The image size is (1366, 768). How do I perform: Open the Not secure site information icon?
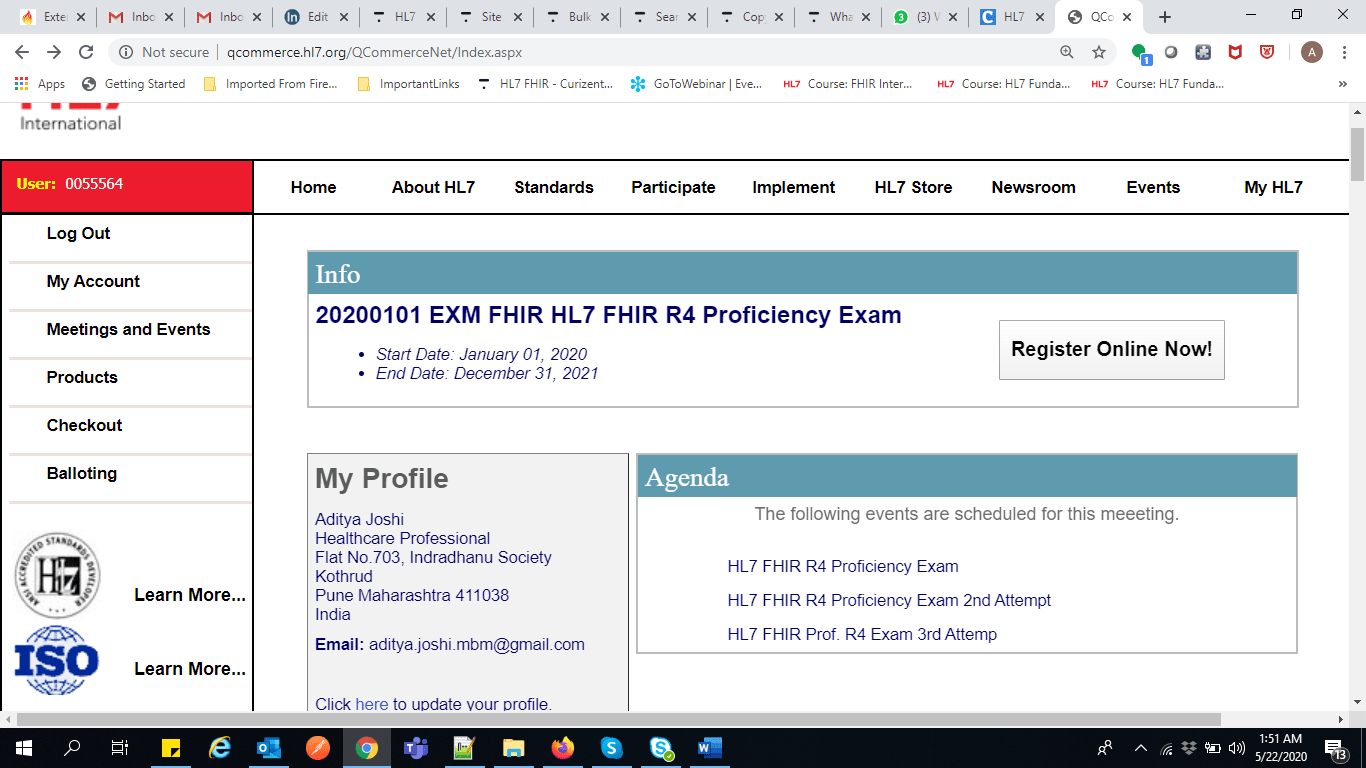pos(126,52)
